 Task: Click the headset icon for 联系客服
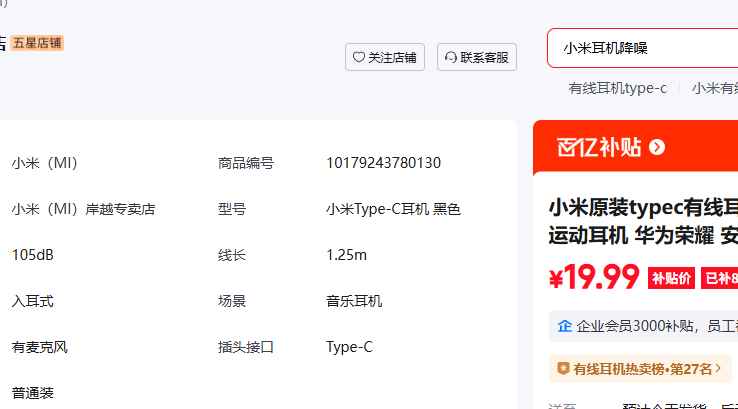[451, 58]
